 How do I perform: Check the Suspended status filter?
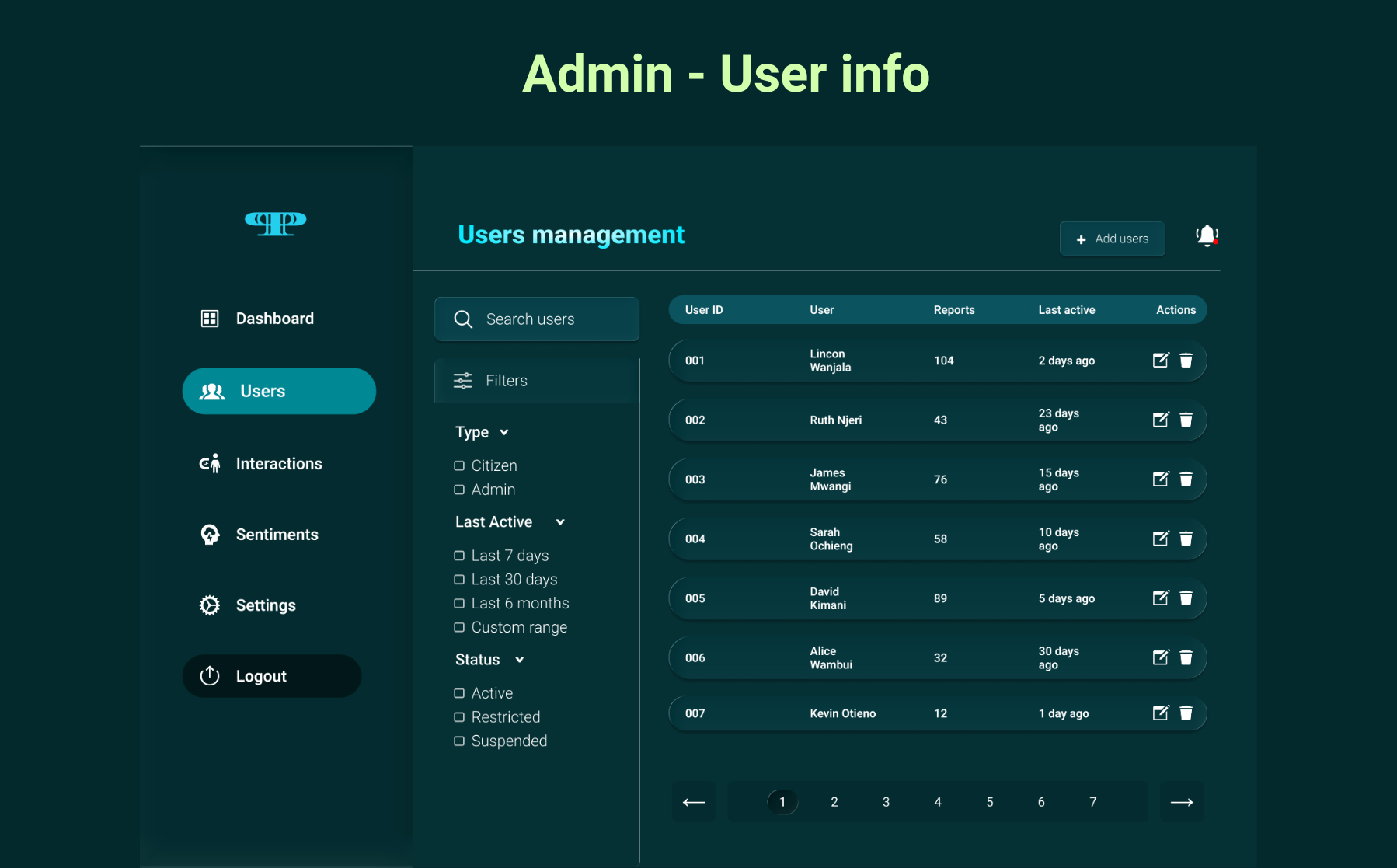click(459, 741)
